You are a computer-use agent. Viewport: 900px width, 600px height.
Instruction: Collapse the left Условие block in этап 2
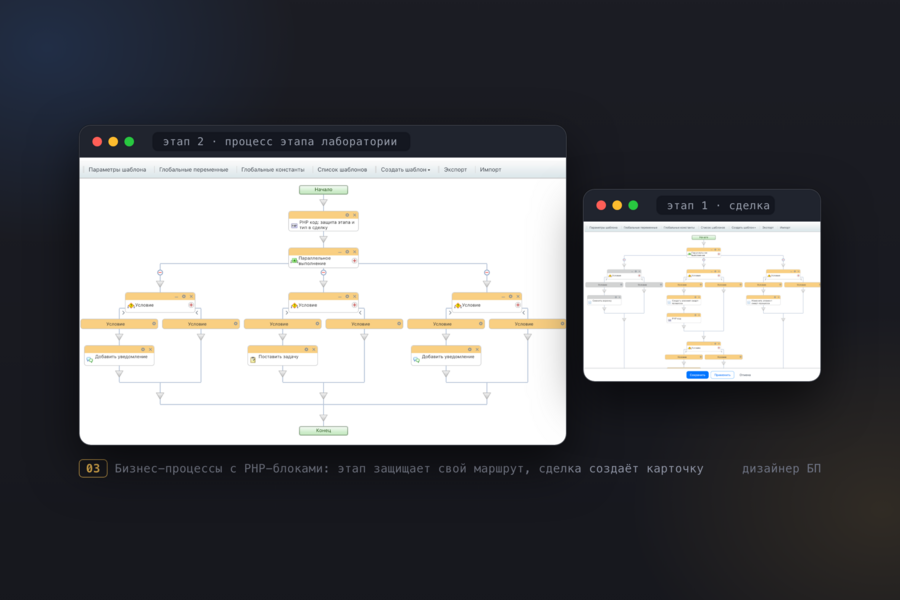pyautogui.click(x=177, y=296)
